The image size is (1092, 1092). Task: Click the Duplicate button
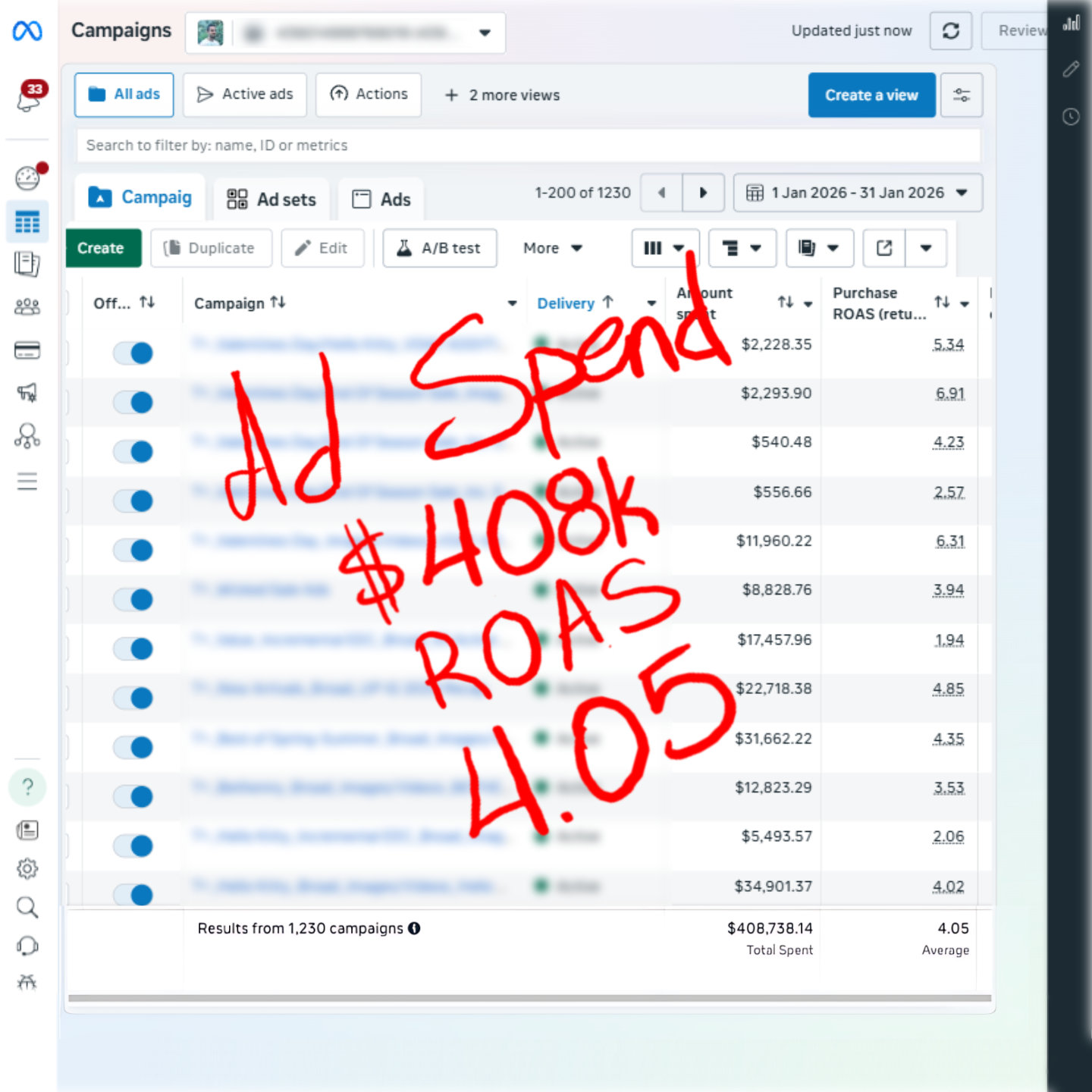click(x=211, y=248)
